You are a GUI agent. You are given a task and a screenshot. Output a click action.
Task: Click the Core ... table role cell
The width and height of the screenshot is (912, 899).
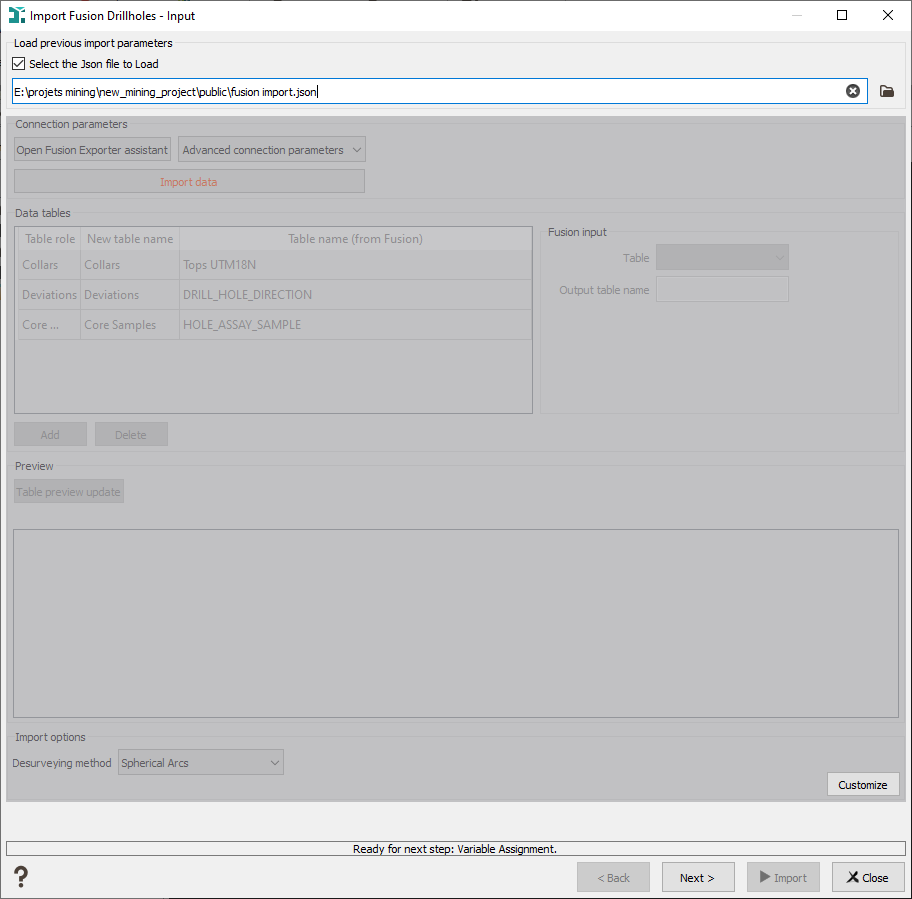click(x=49, y=324)
